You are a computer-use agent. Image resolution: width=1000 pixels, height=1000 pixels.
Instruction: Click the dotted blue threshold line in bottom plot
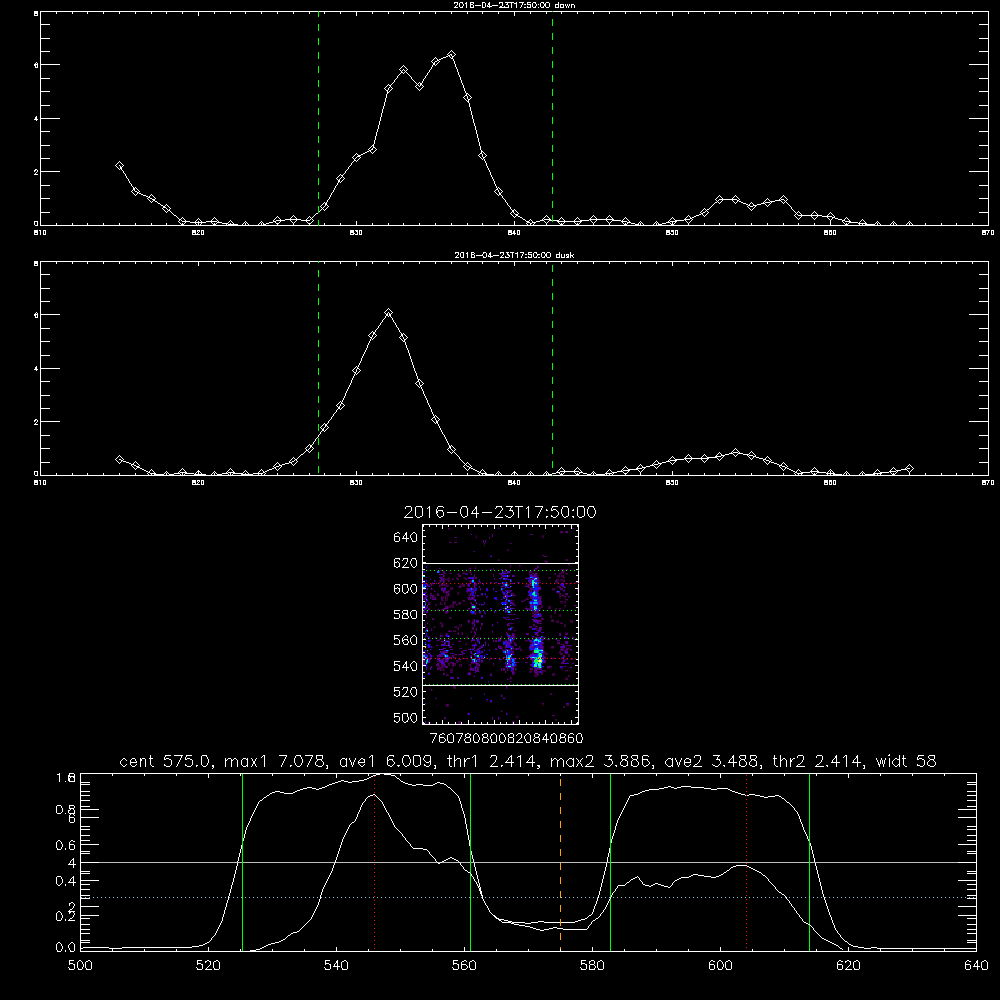(x=528, y=897)
